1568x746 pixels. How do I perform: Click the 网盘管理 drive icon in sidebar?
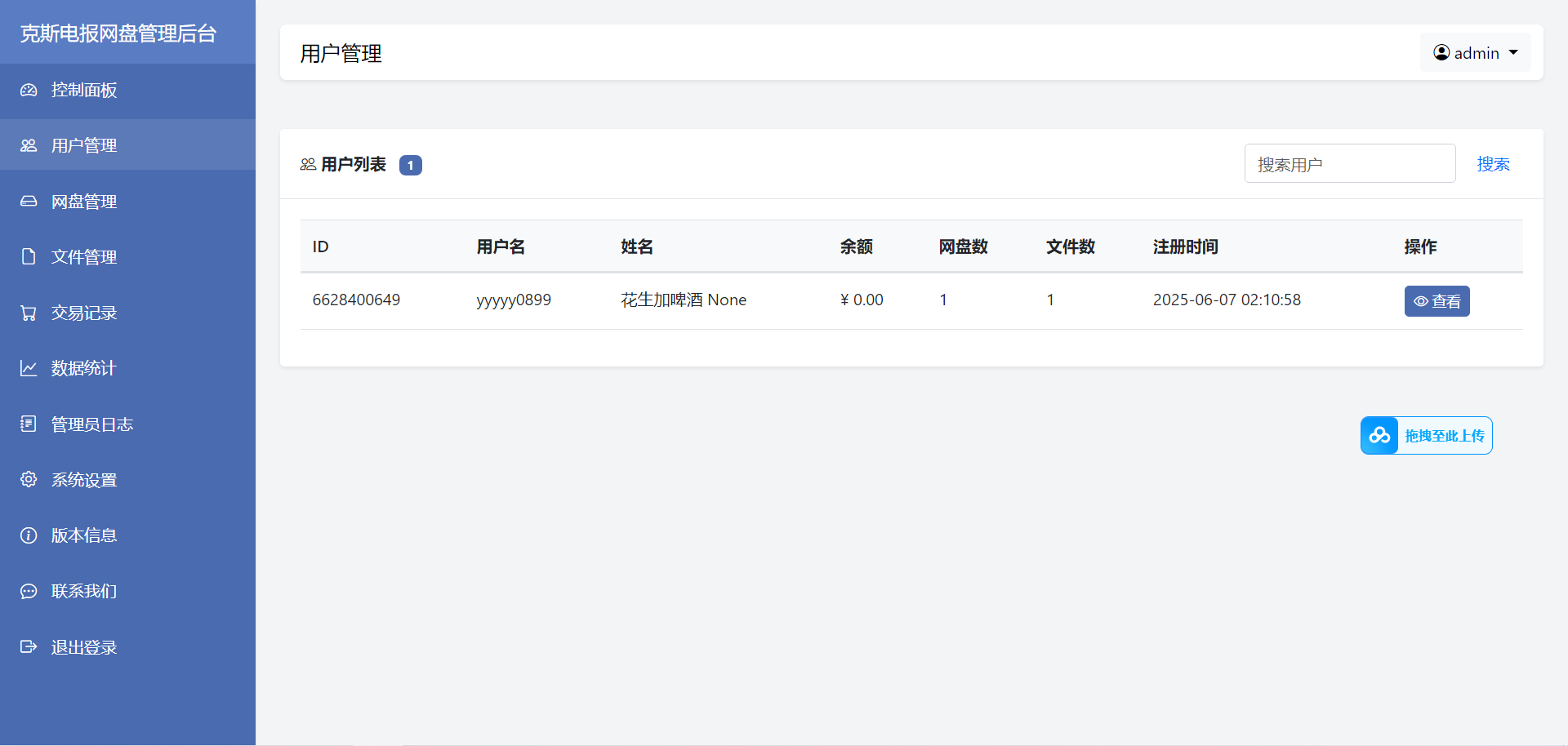[x=29, y=201]
